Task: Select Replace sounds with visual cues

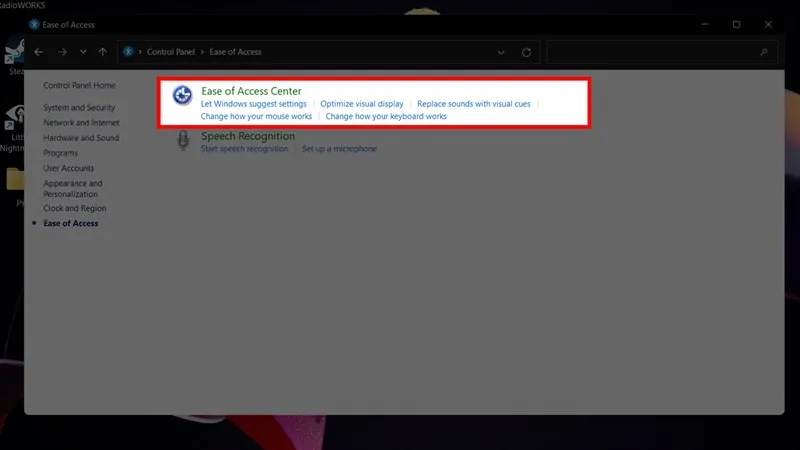Action: (473, 104)
